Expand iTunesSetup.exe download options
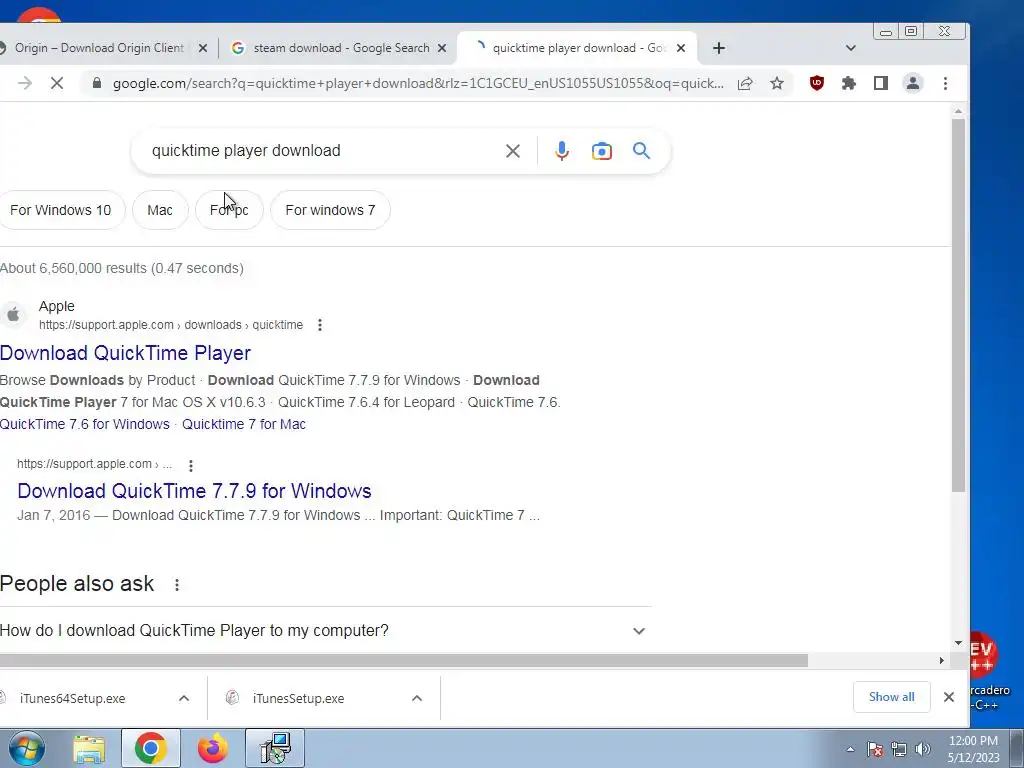 coord(417,698)
